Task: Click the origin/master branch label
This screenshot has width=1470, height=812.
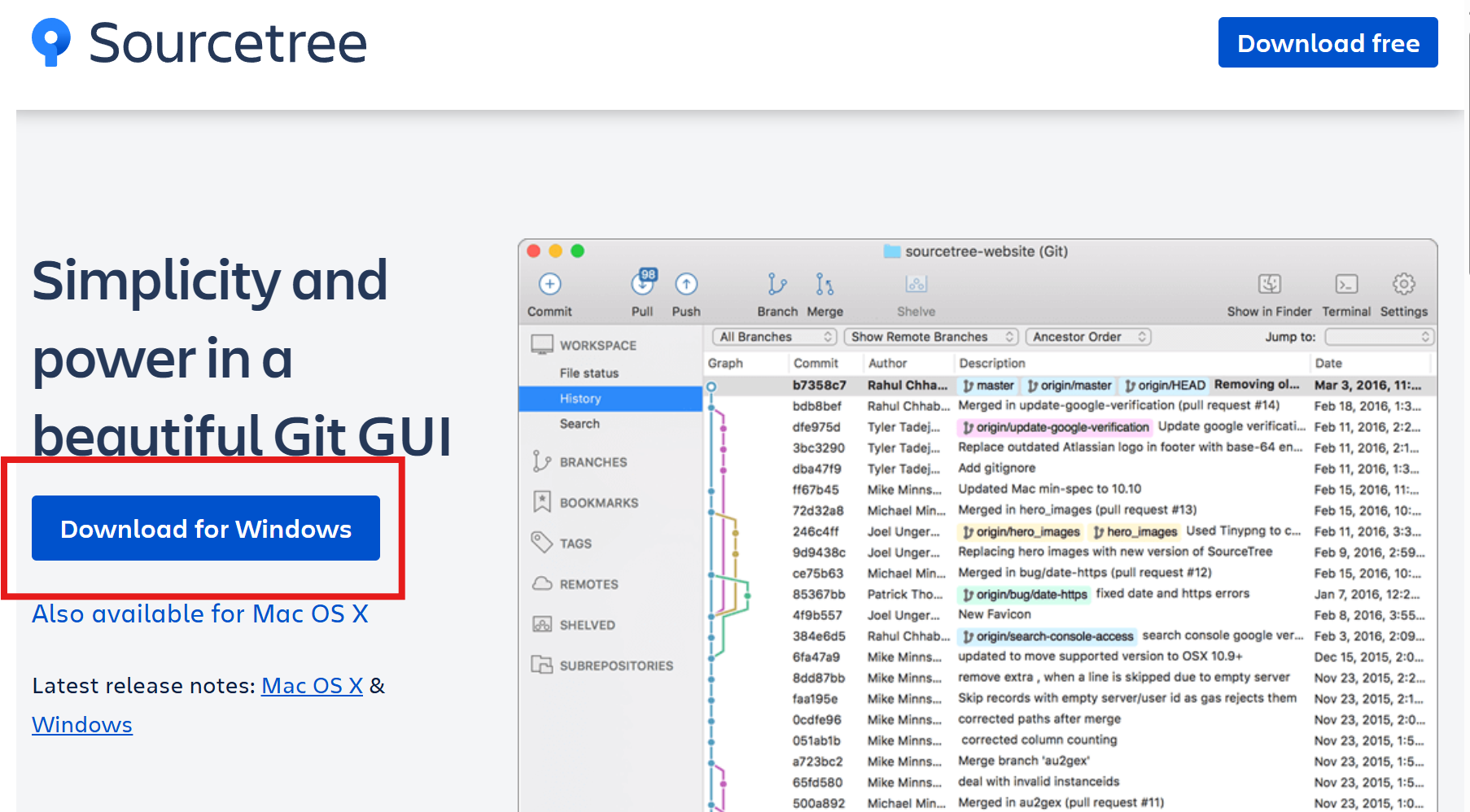Action: (x=1069, y=385)
